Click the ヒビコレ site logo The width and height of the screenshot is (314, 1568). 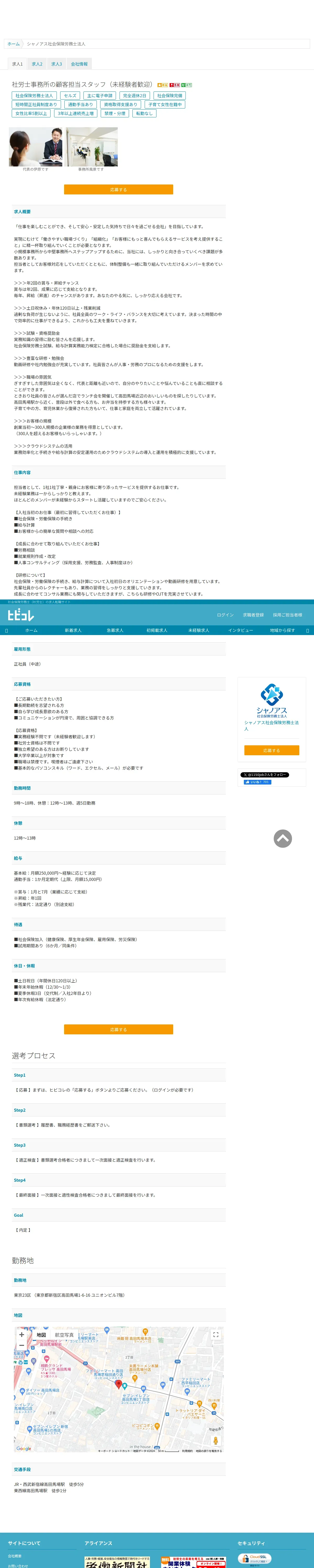click(x=21, y=615)
